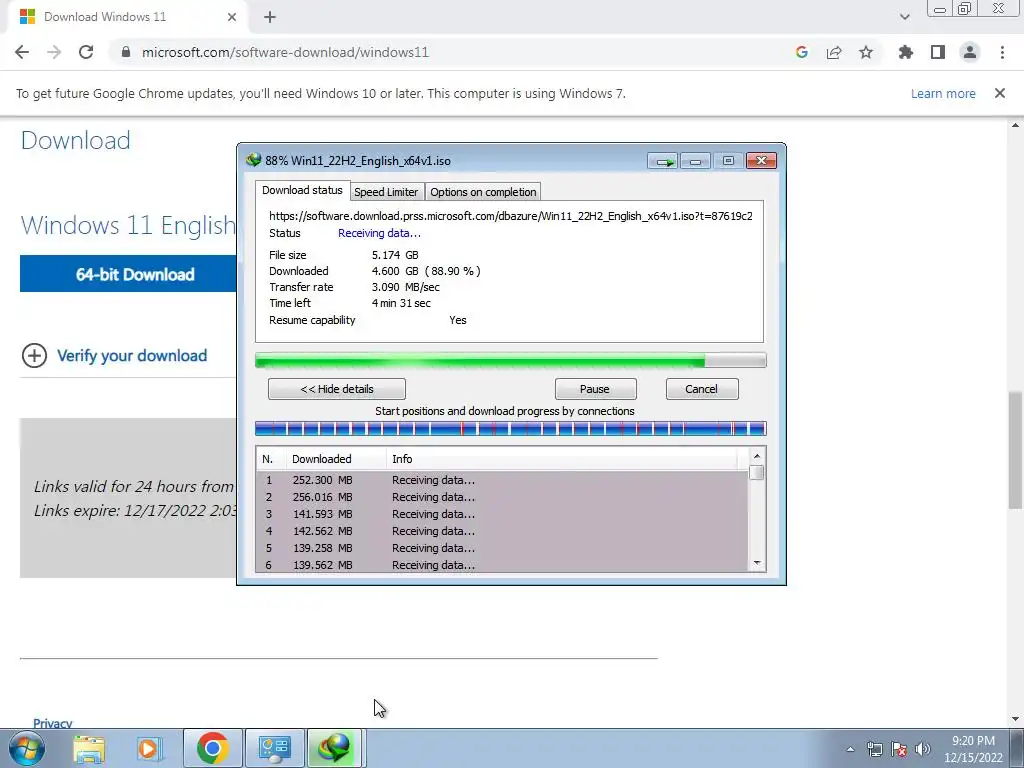
Task: Open the volume speaker tray icon
Action: click(923, 749)
